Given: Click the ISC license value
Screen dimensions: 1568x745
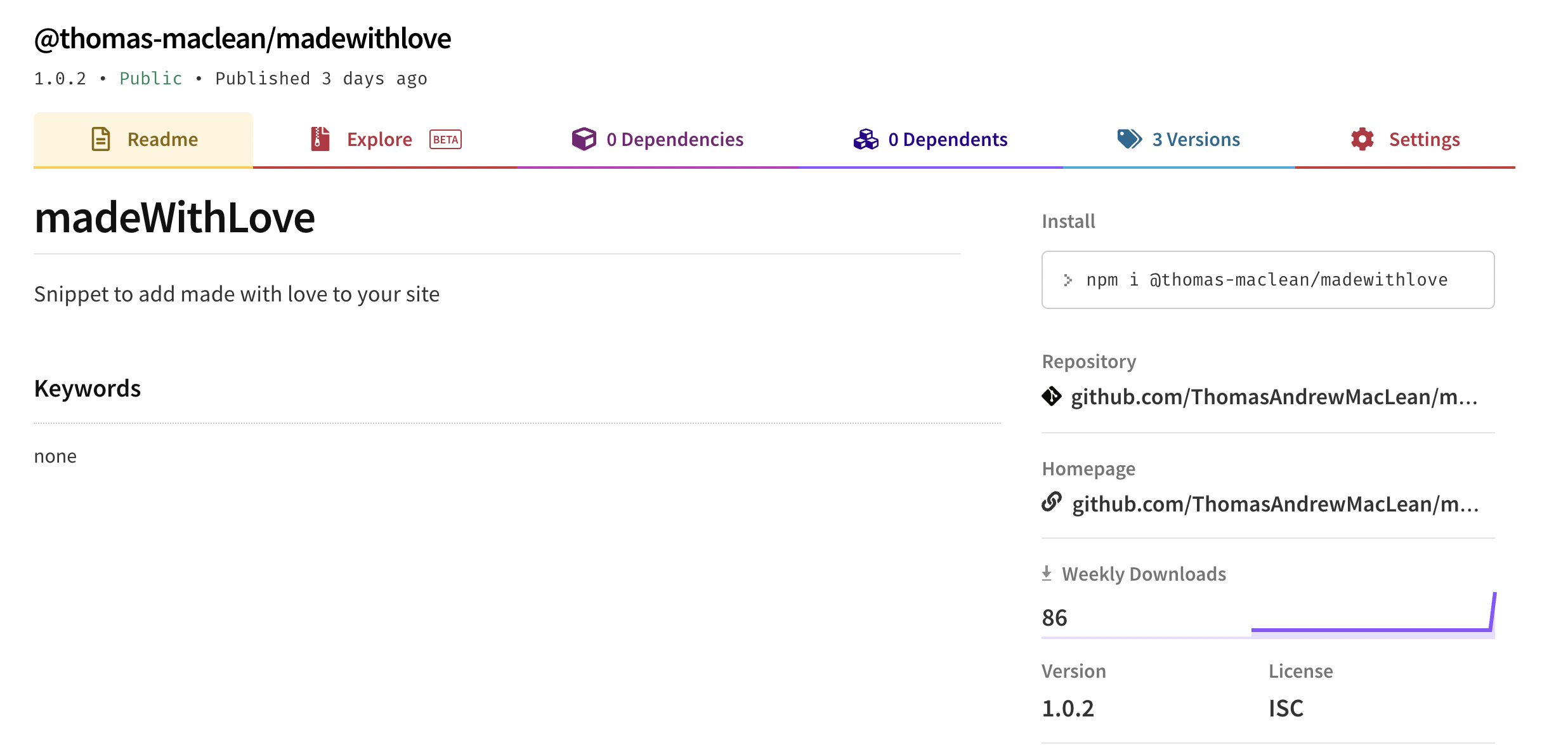Looking at the screenshot, I should click(x=1286, y=708).
